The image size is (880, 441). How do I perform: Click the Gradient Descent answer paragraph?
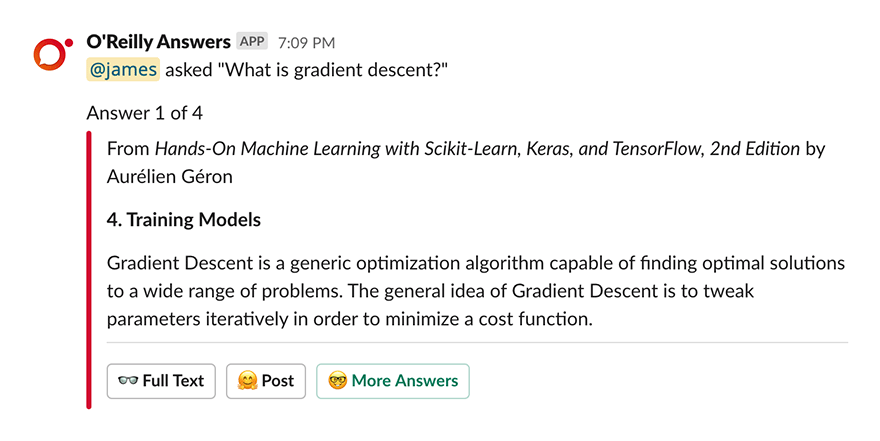(x=476, y=291)
